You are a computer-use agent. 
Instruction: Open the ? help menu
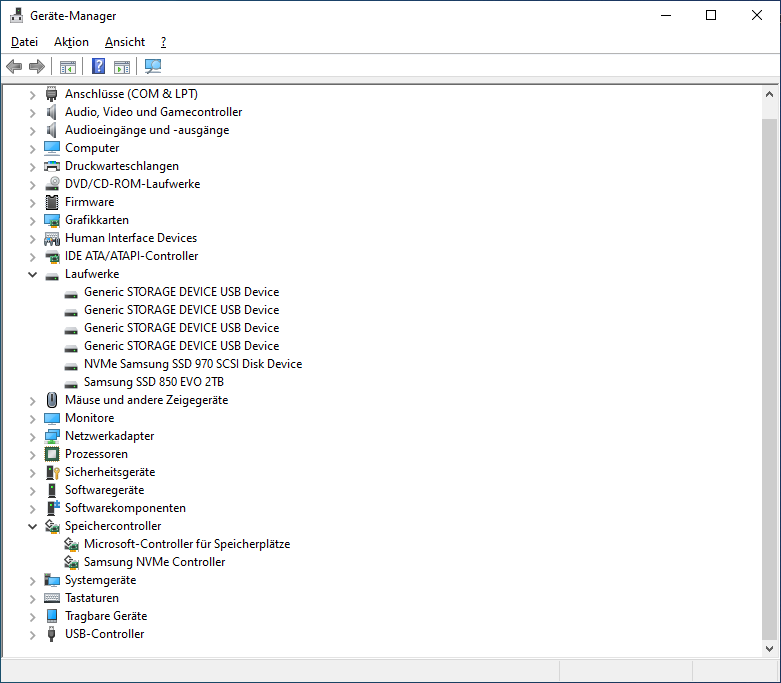coord(163,42)
